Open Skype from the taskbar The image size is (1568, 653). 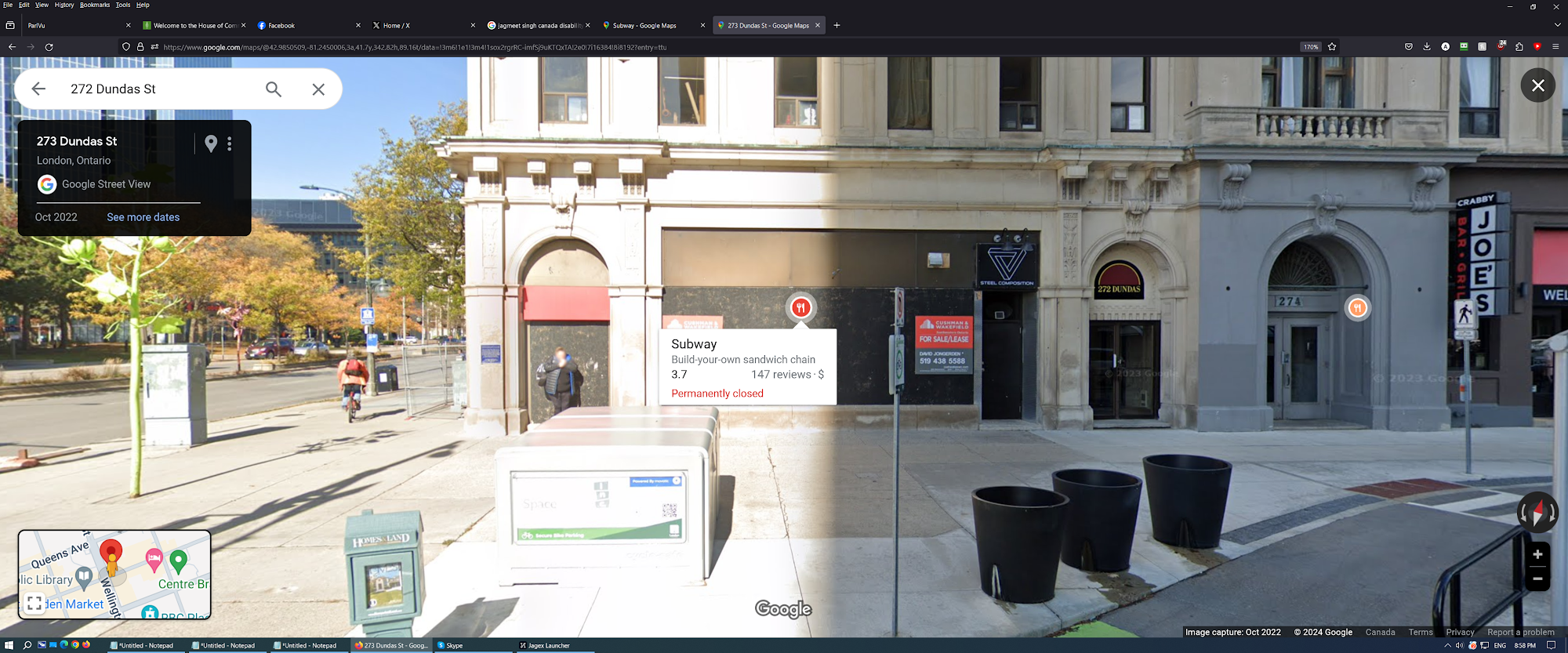474,646
